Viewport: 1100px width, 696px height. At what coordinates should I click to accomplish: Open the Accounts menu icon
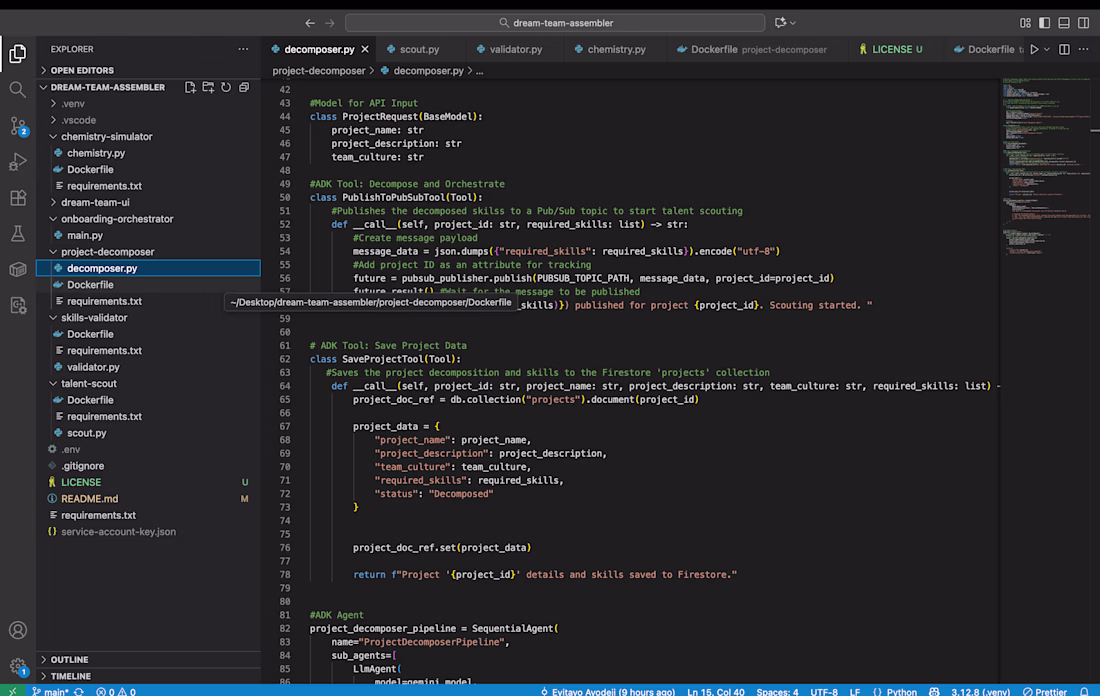[x=18, y=630]
